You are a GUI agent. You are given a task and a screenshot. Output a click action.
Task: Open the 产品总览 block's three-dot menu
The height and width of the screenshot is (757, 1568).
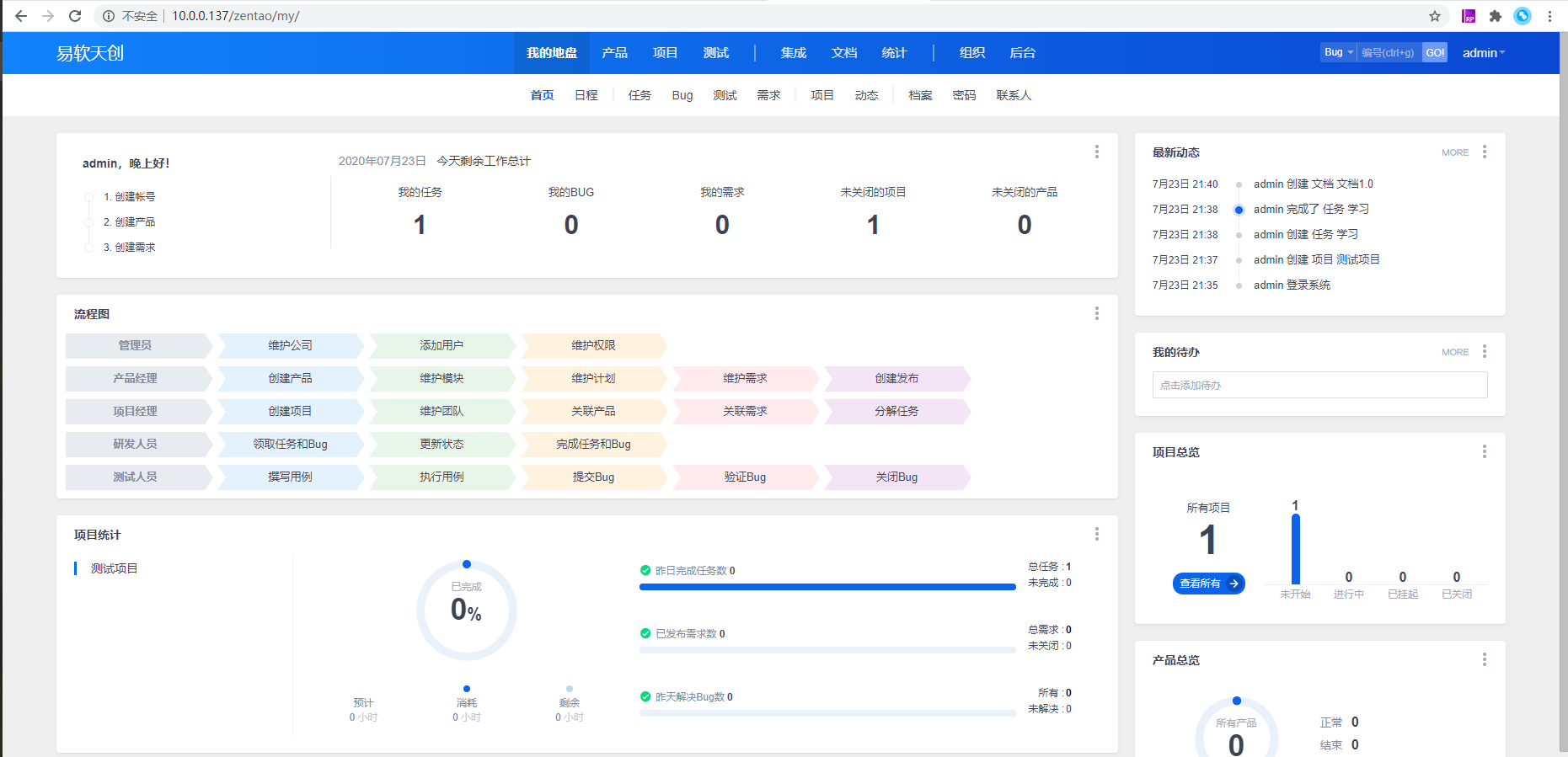pyautogui.click(x=1484, y=659)
